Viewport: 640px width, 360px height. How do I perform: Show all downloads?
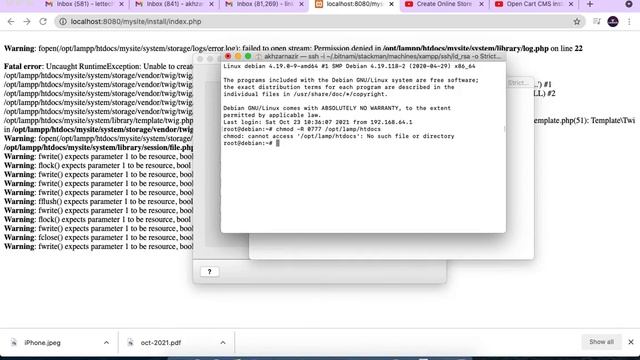click(x=601, y=342)
